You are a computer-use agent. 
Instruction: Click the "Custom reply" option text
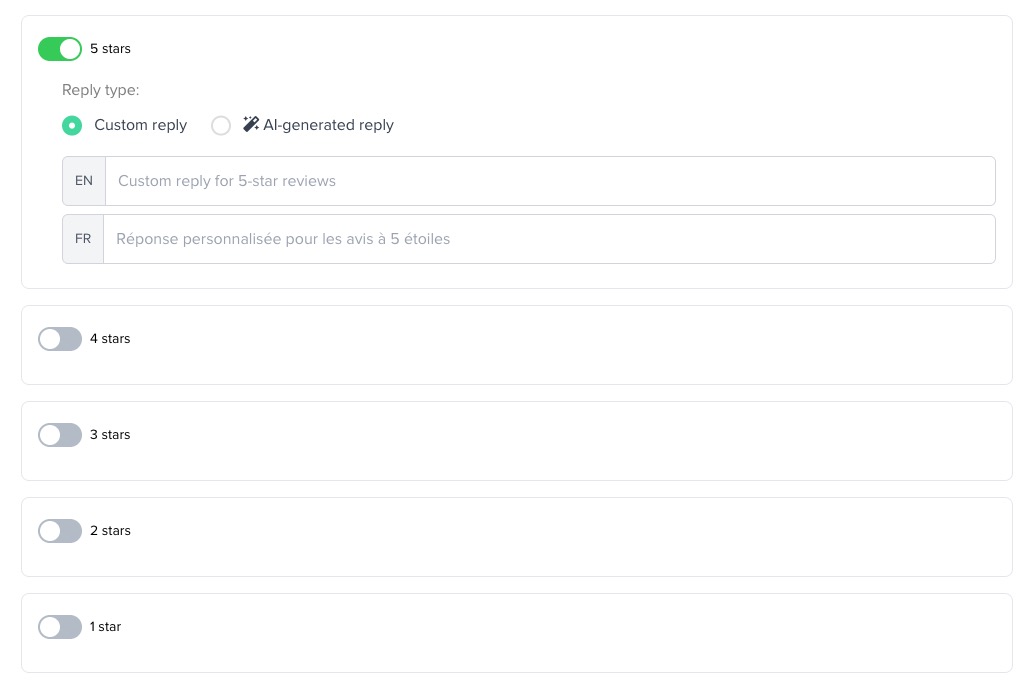tap(140, 125)
